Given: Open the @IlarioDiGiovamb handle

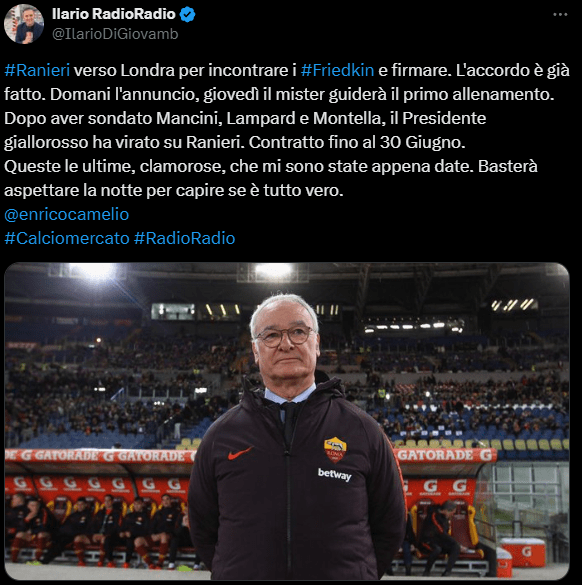Looking at the screenshot, I should tap(115, 34).
